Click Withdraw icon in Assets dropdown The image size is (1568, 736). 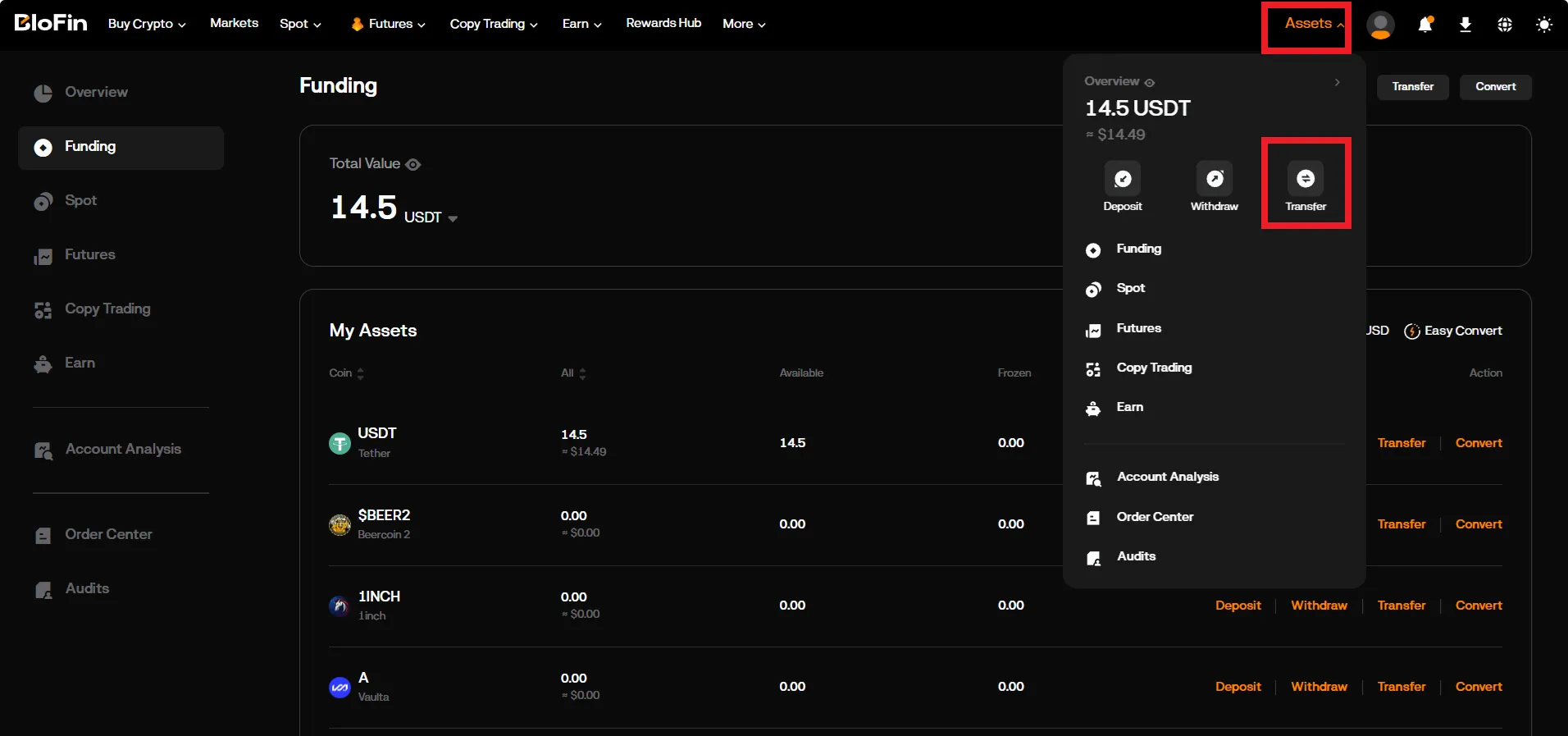pos(1215,178)
